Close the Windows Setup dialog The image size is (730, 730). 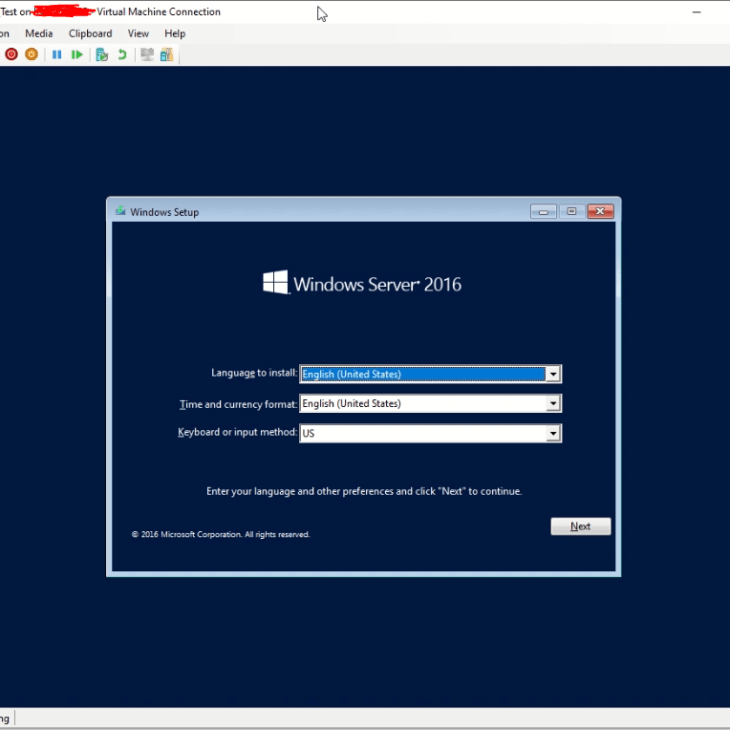click(600, 211)
